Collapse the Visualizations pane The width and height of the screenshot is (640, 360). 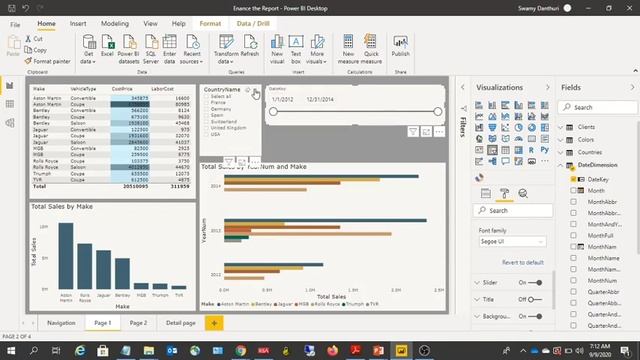(x=548, y=87)
